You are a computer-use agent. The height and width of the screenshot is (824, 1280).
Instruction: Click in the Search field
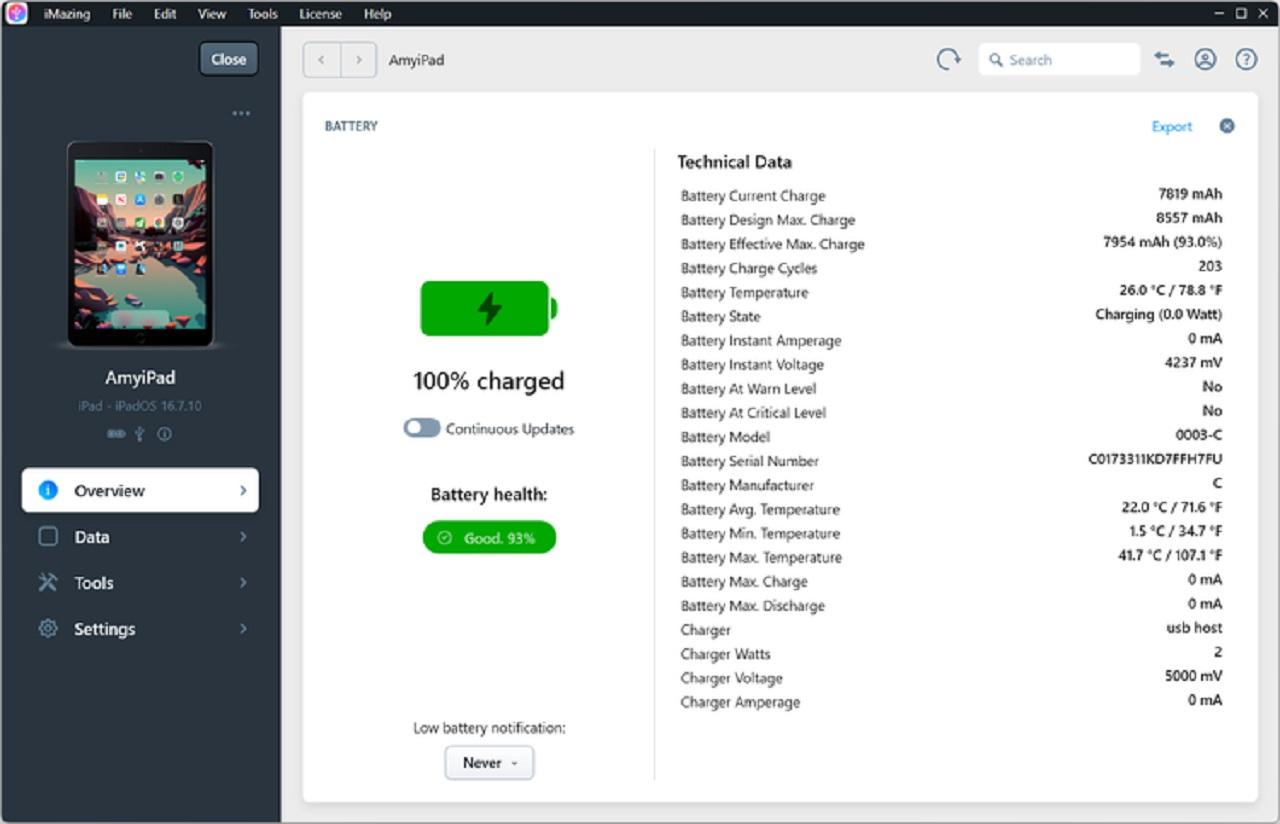click(x=1060, y=60)
